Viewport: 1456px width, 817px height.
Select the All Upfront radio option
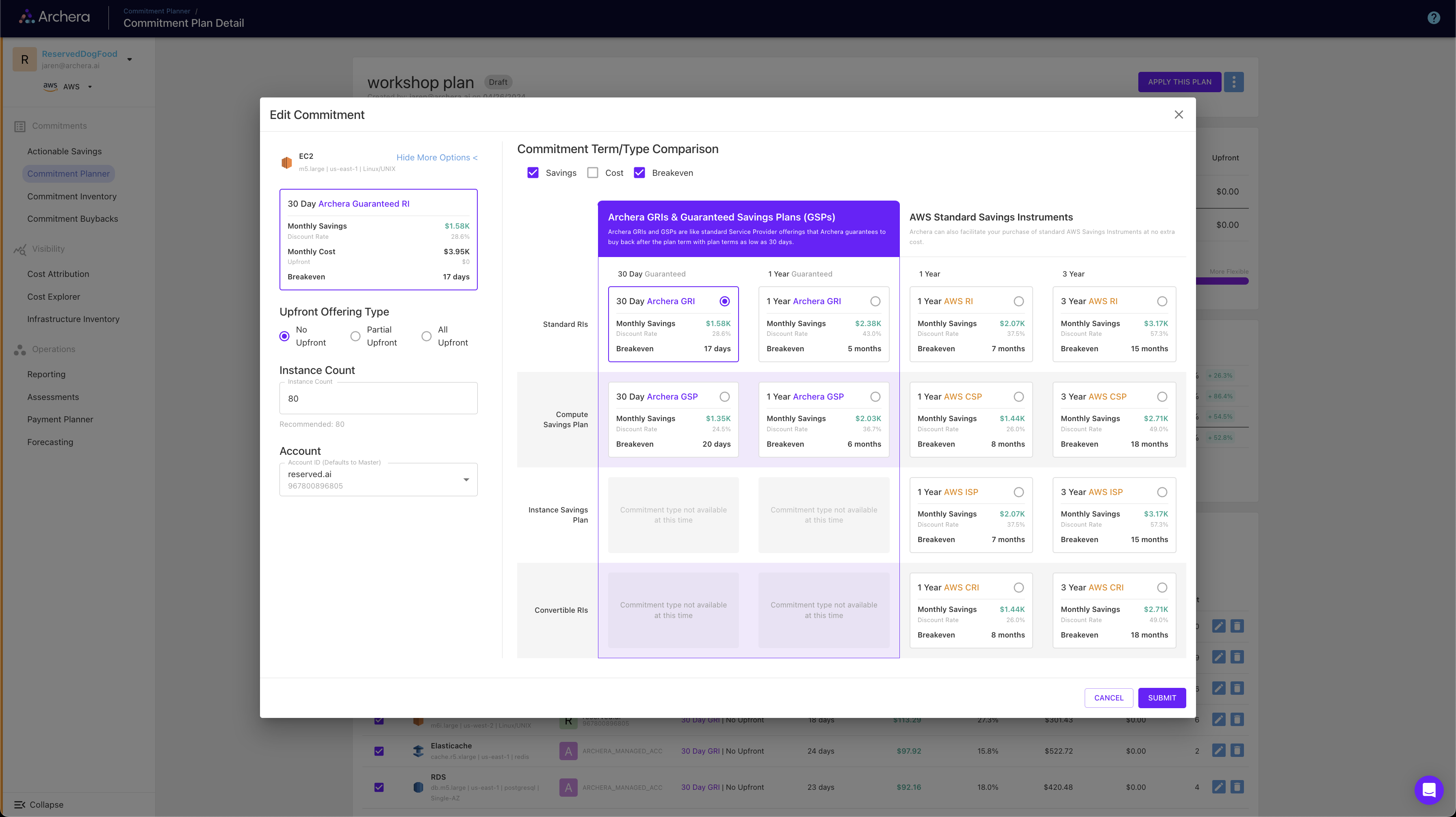tap(426, 336)
